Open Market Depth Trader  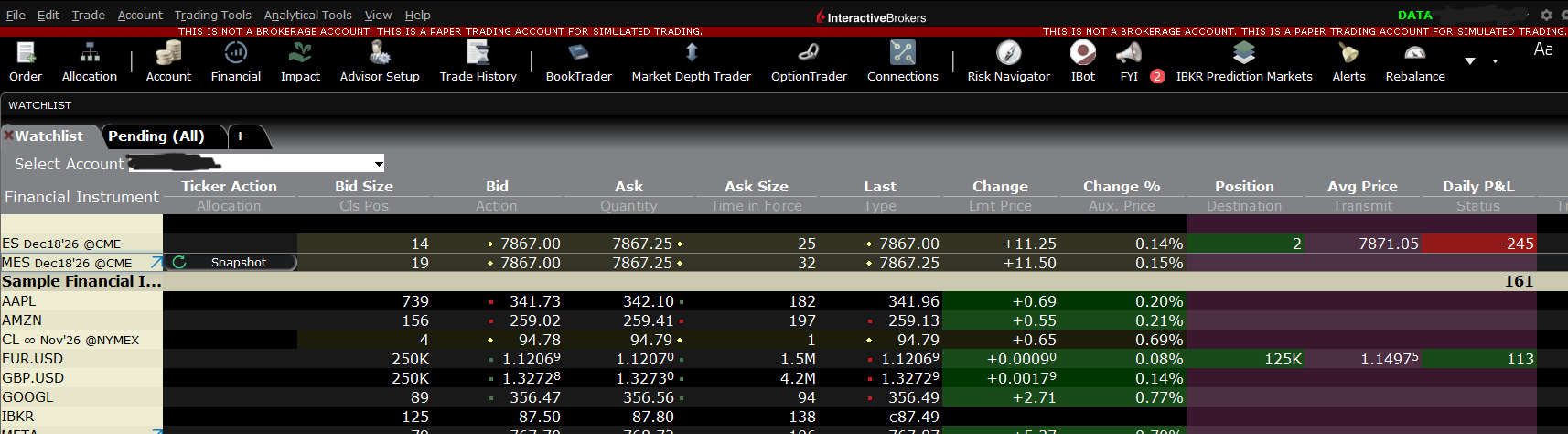(x=691, y=61)
